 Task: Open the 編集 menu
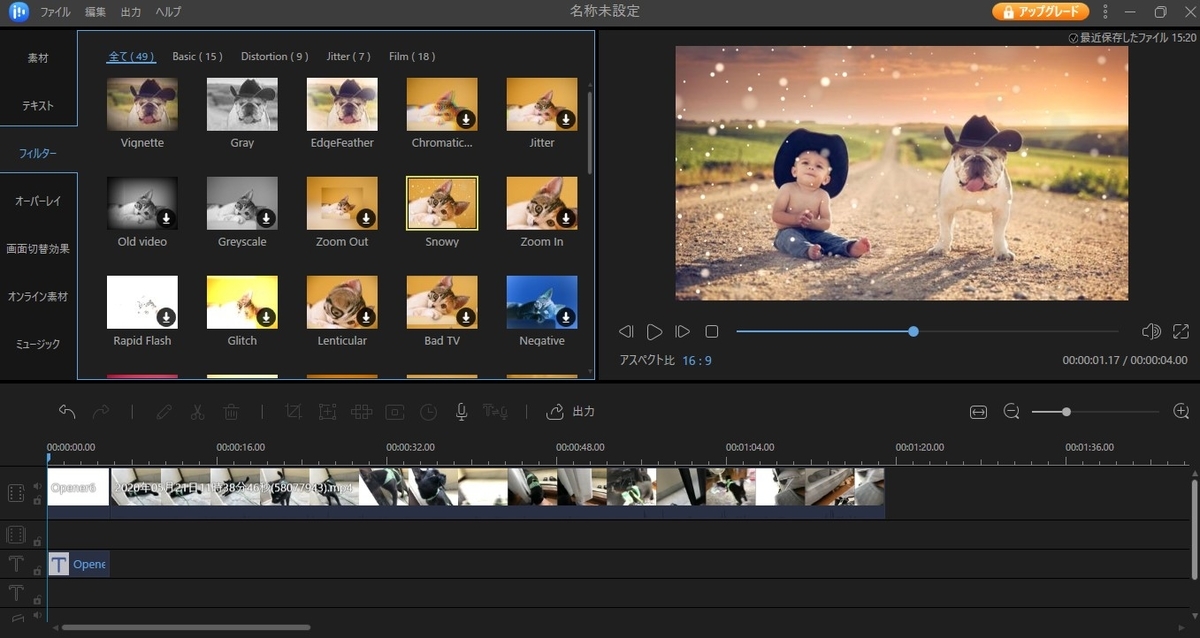(95, 12)
